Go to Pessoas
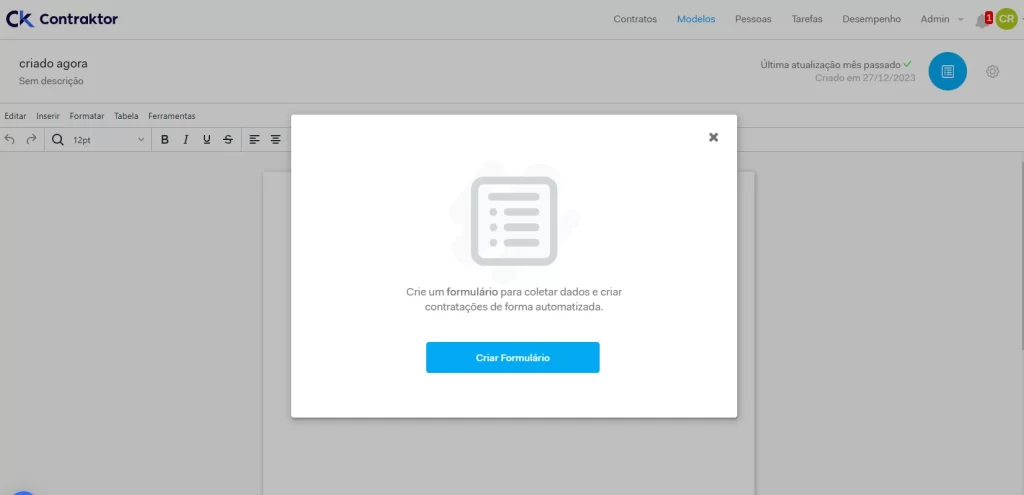Image resolution: width=1024 pixels, height=495 pixels. pos(753,19)
